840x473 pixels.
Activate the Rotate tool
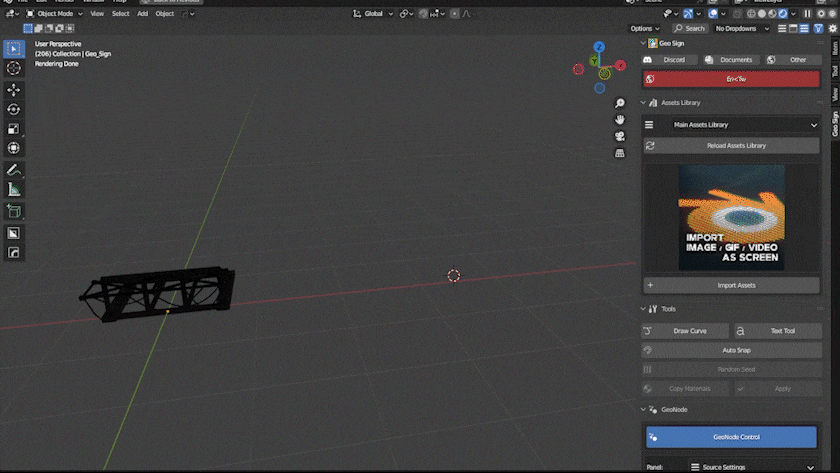pos(14,109)
